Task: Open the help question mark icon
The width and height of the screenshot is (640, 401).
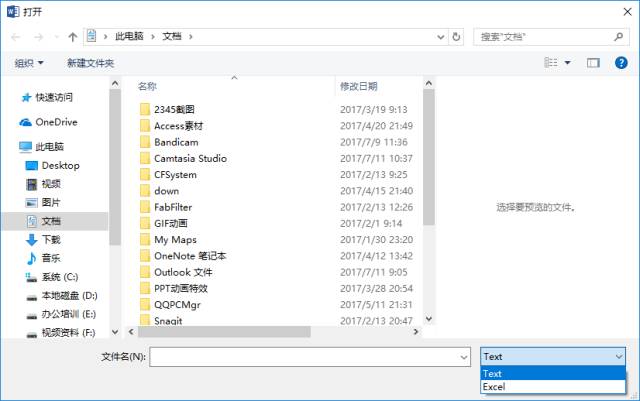Action: point(621,63)
